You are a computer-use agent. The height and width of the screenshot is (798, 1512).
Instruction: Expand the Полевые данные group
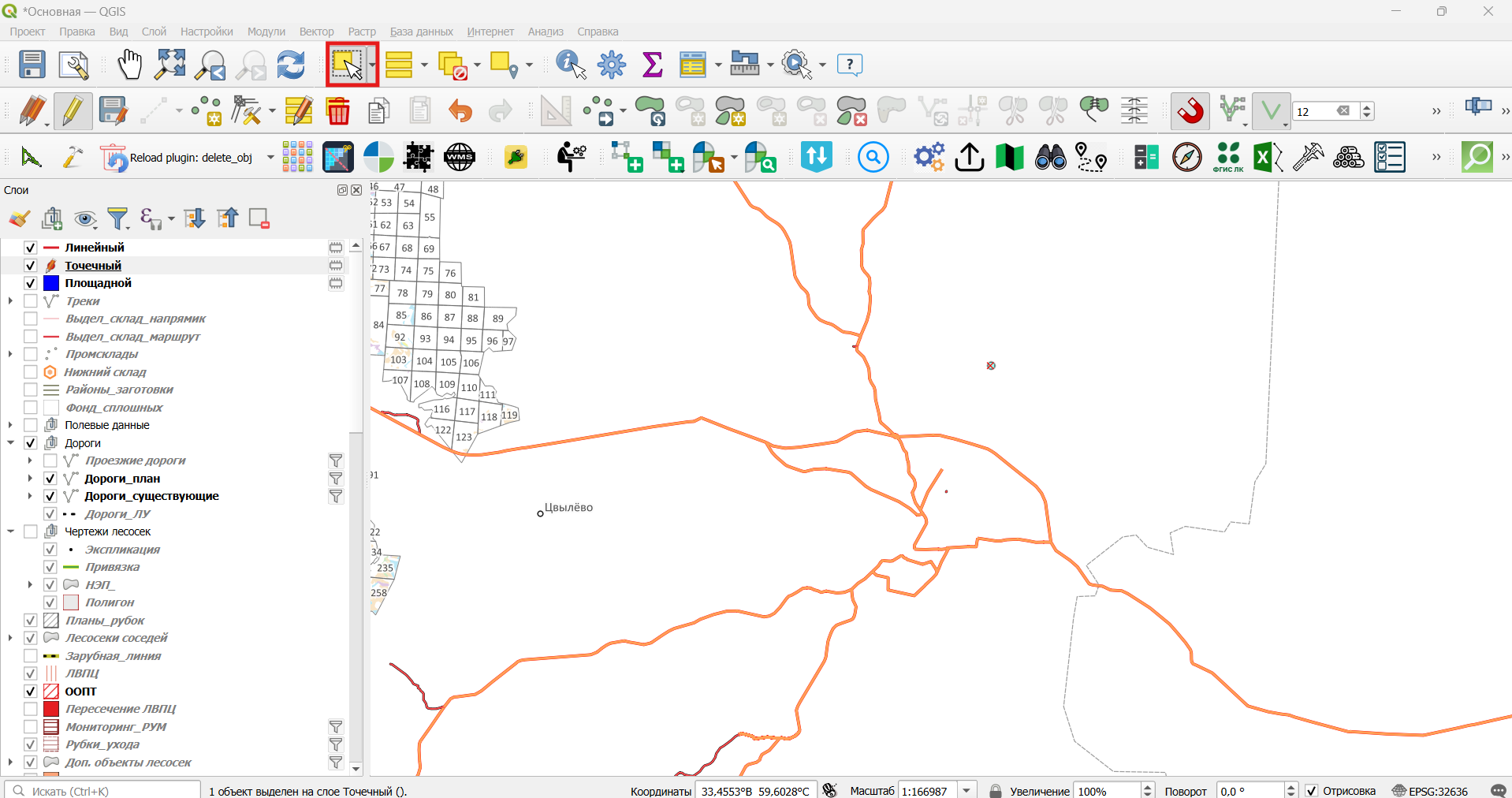click(x=10, y=425)
